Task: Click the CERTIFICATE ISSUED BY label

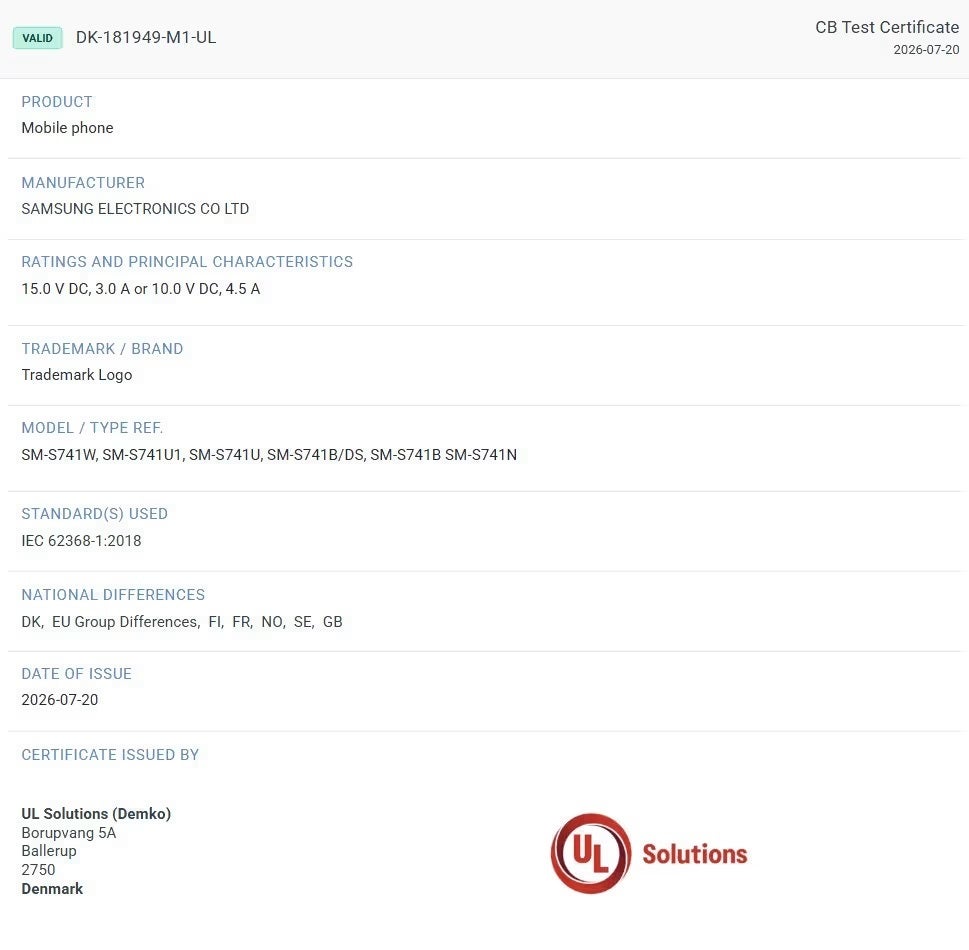Action: click(x=110, y=755)
